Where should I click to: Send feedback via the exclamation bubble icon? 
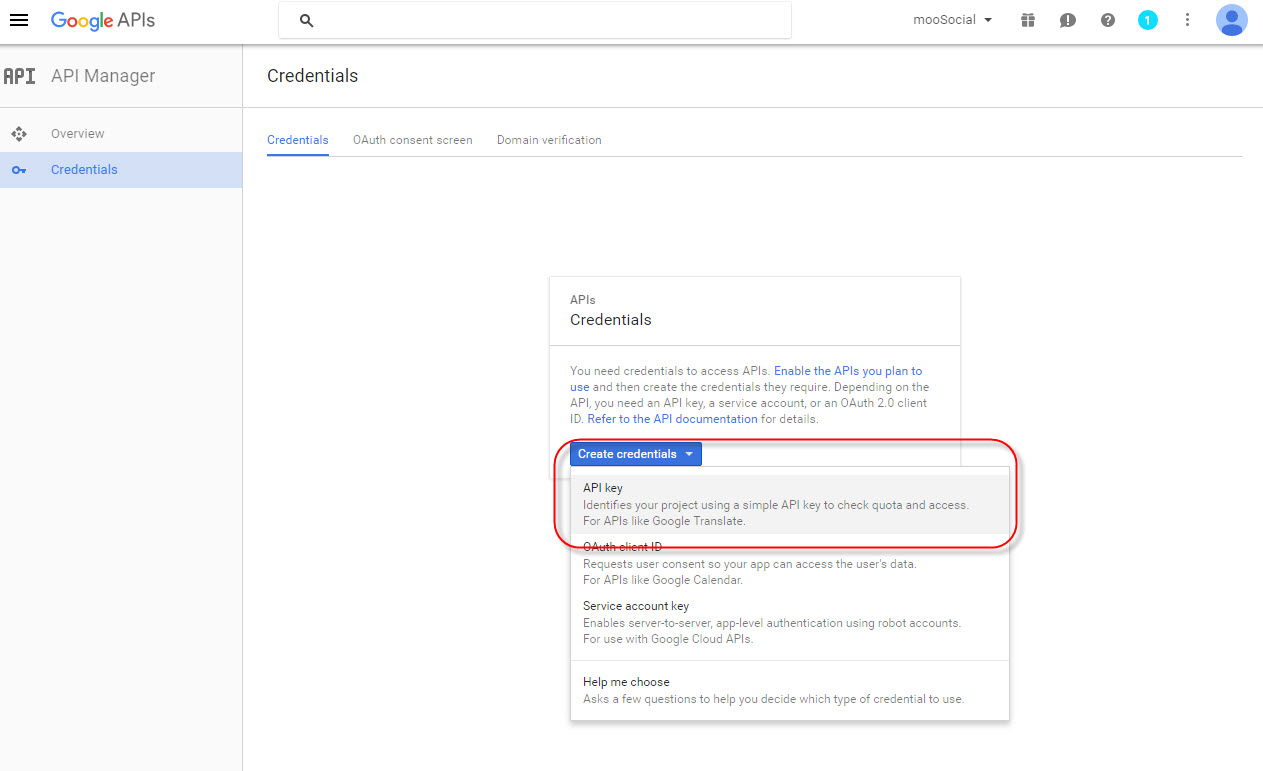[x=1068, y=20]
